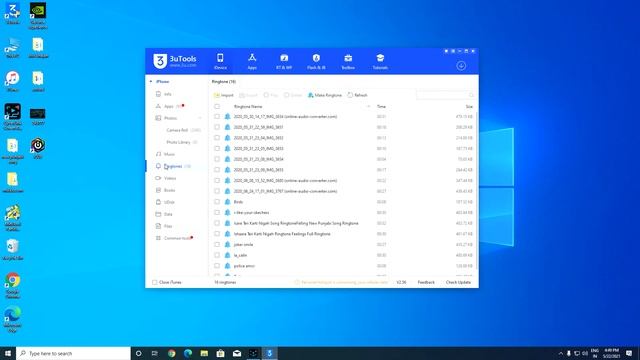Switch to the iDevice tab

220,61
